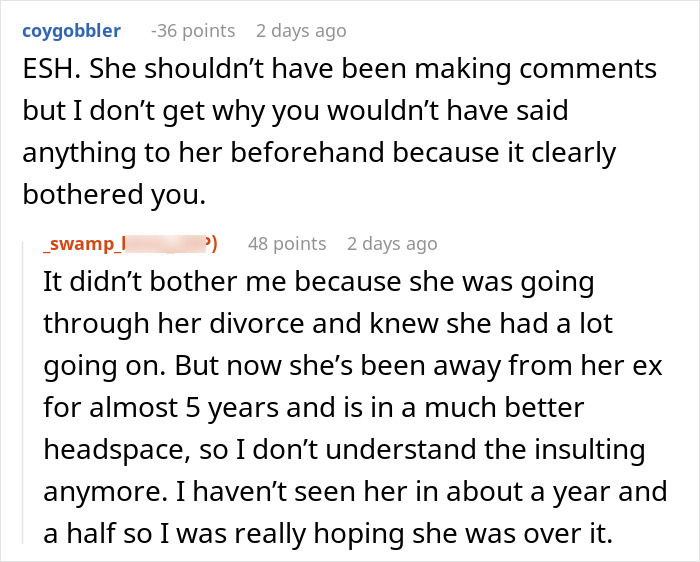This screenshot has width=700, height=562.
Task: Click the line 'anything to her beforehand'
Action: [x=319, y=153]
